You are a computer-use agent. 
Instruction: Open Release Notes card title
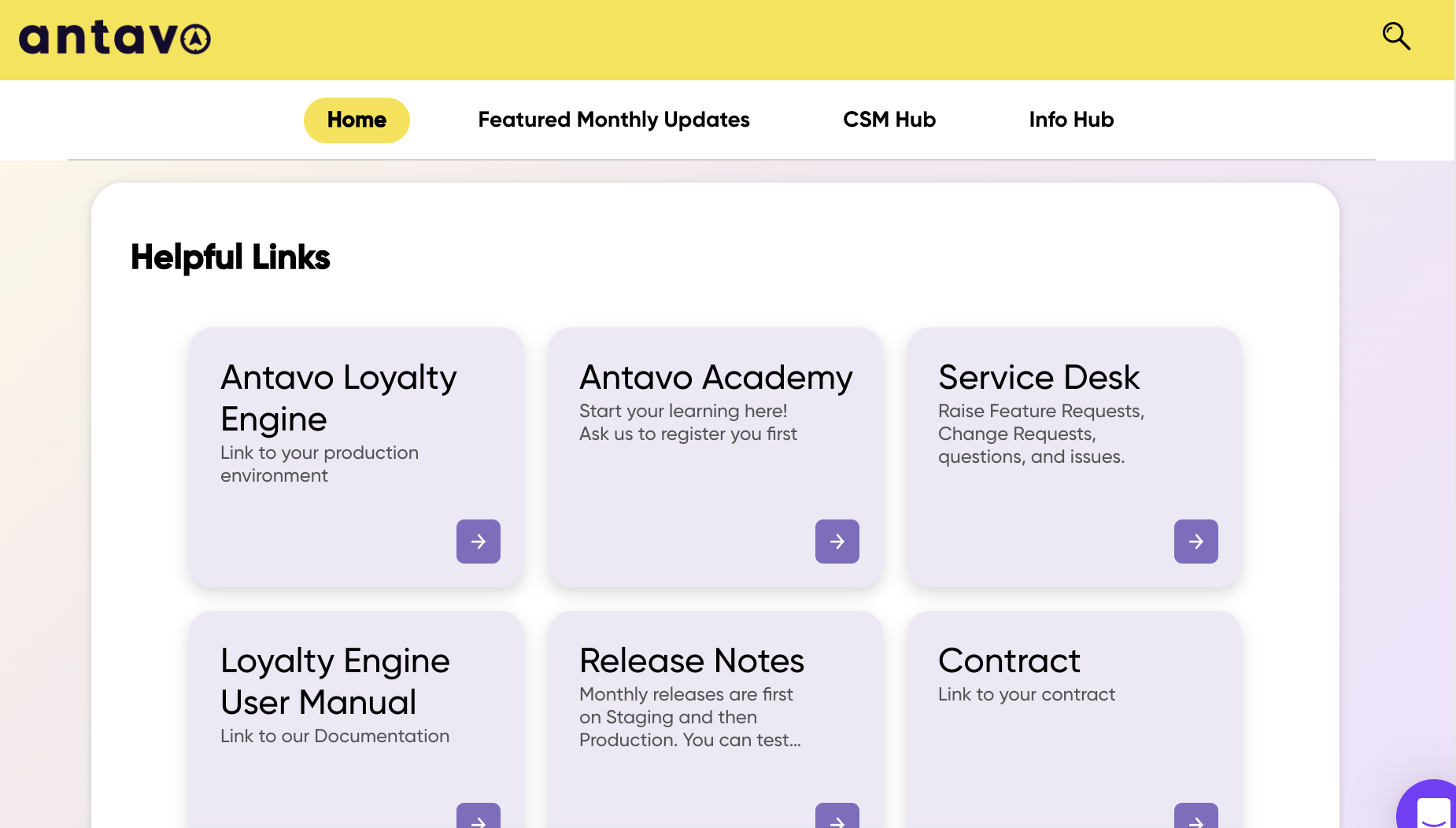tap(692, 661)
